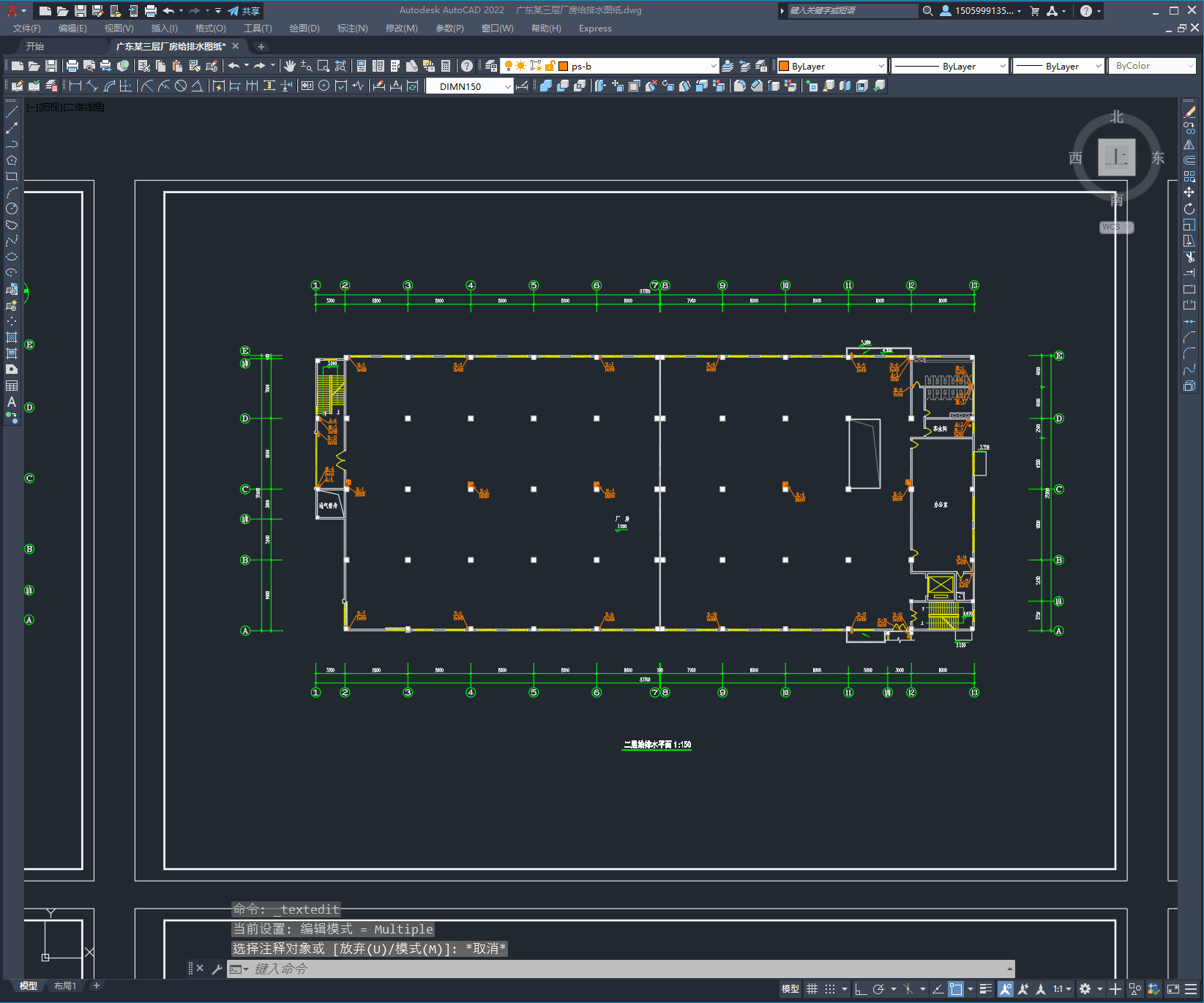This screenshot has height=1003, width=1204.
Task: Click the 模型 model space status button
Action: click(x=790, y=989)
